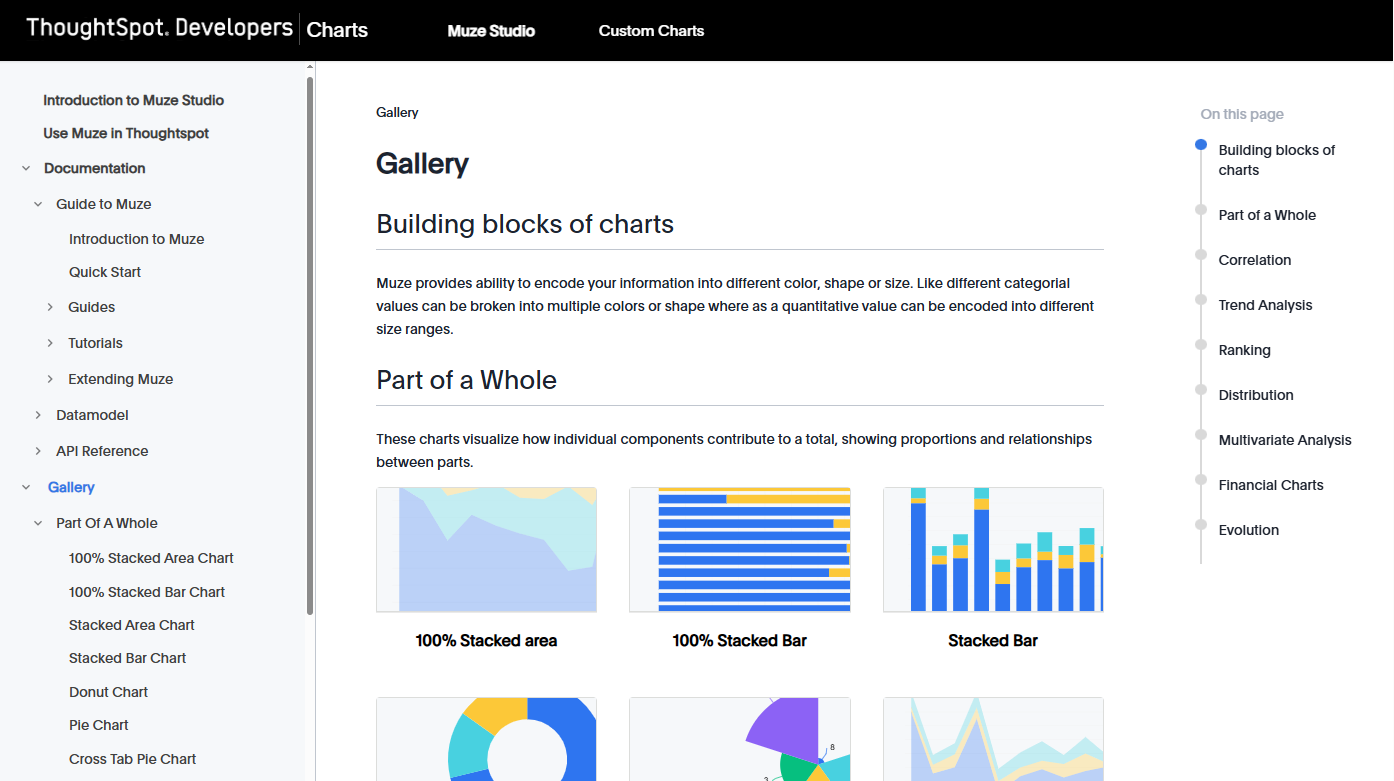Click the Correlation bullet marker
Image resolution: width=1394 pixels, height=781 pixels.
(x=1201, y=255)
